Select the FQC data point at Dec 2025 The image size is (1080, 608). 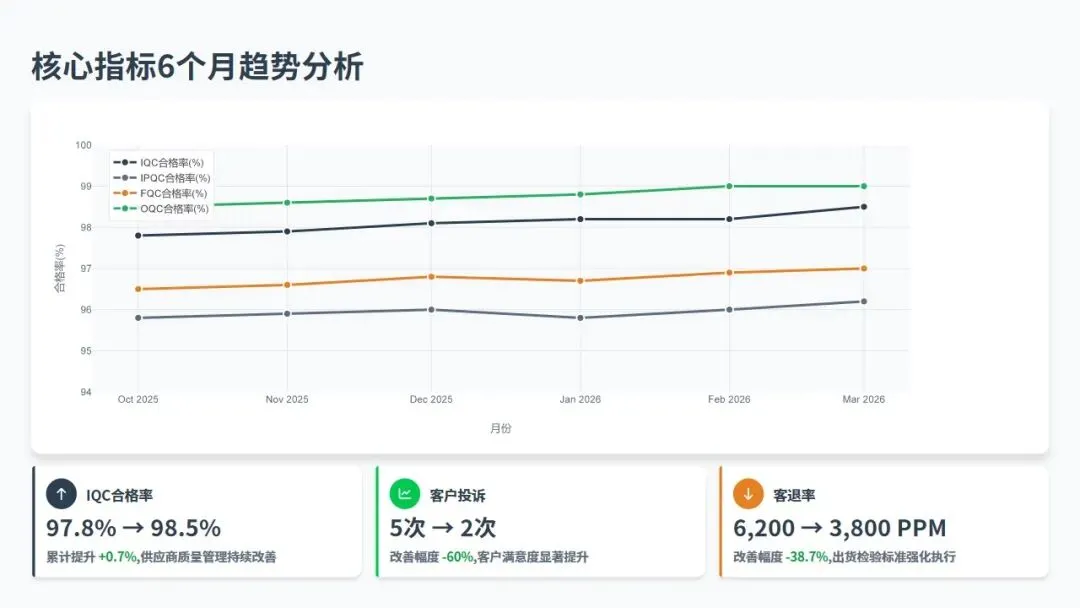click(431, 277)
